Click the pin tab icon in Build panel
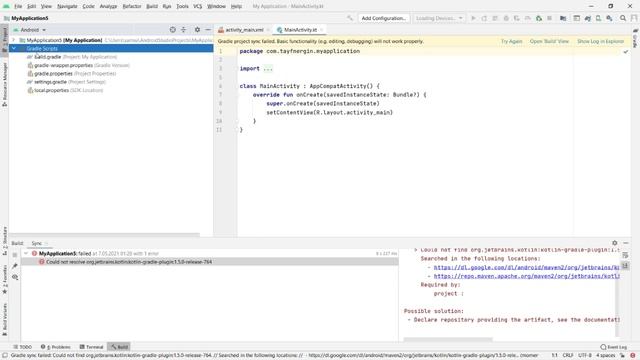 click(15, 266)
